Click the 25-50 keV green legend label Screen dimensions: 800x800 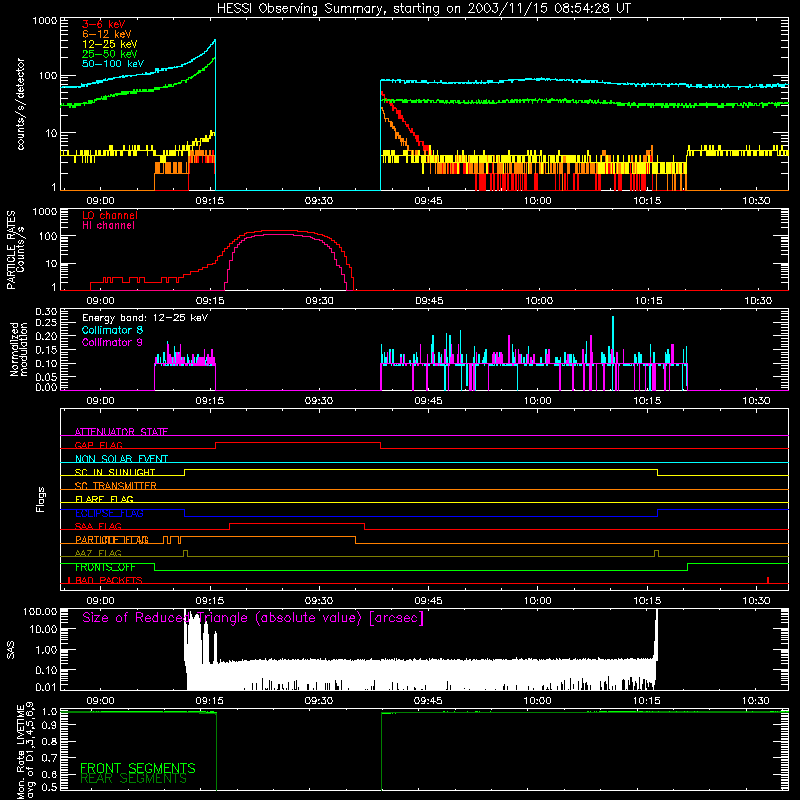[x=110, y=54]
